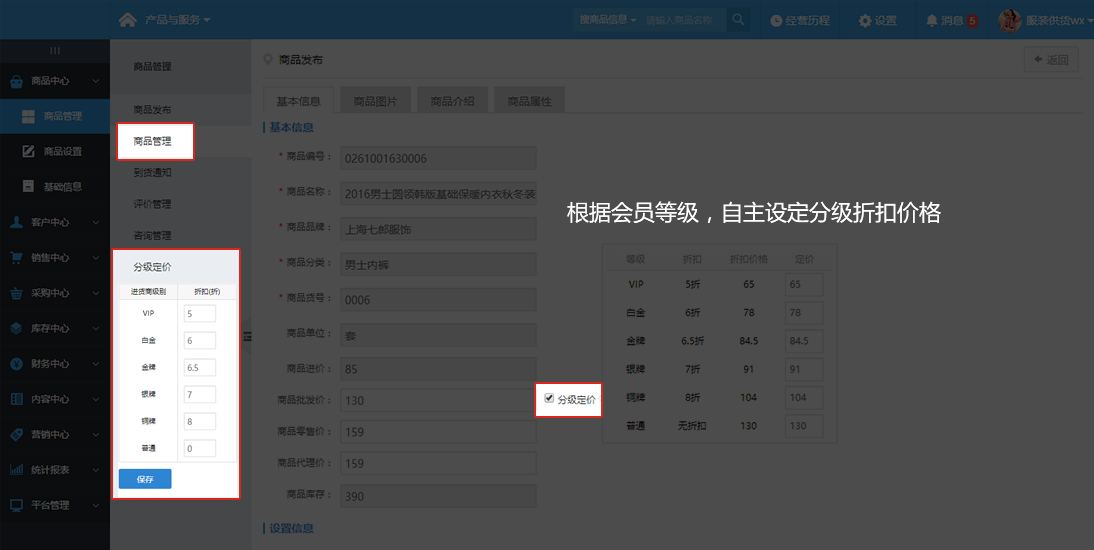This screenshot has width=1094, height=550.
Task: Collapse sidebar with the three-bar handle
Action: click(55, 50)
